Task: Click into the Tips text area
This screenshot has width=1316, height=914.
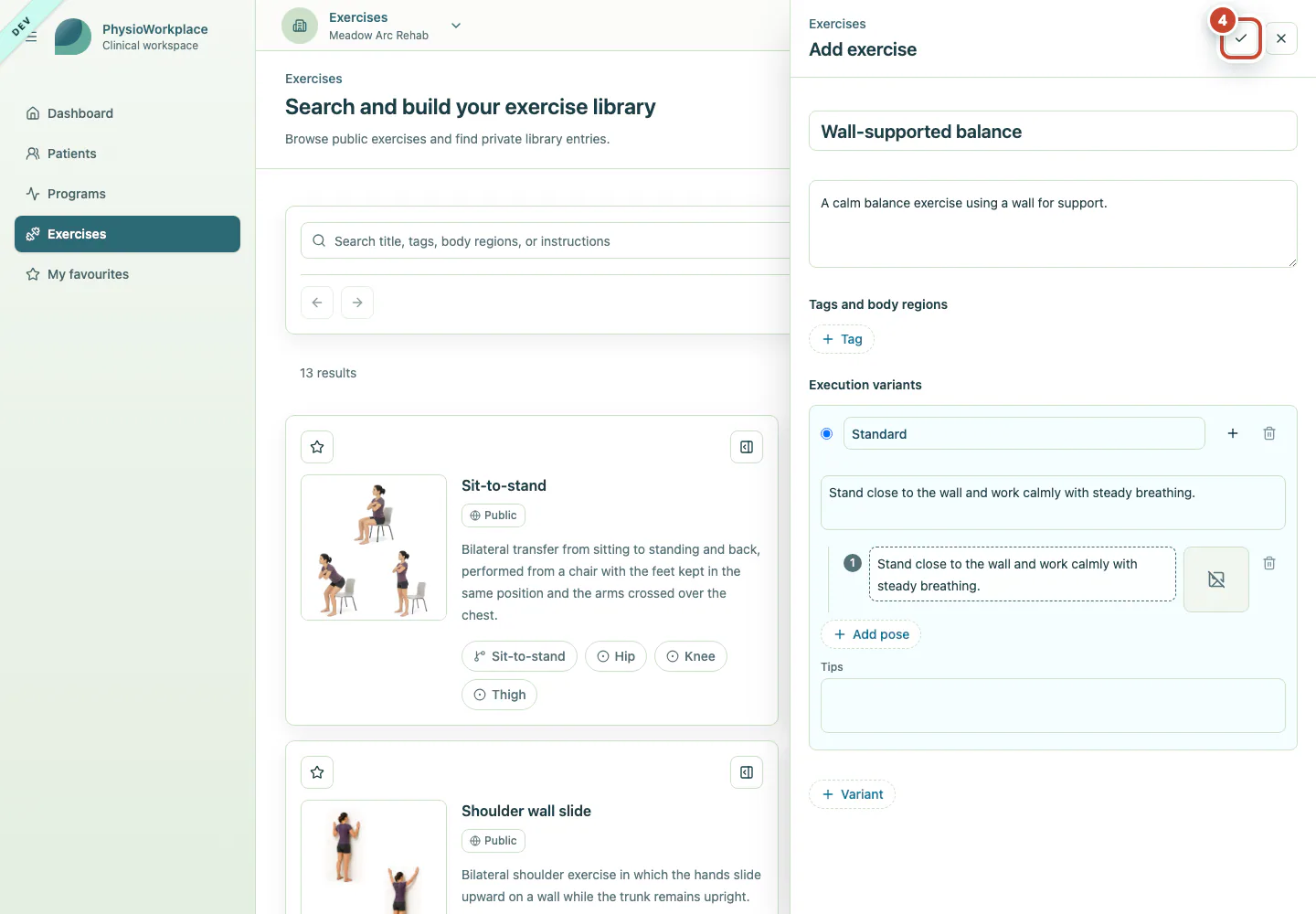Action: click(x=1053, y=706)
